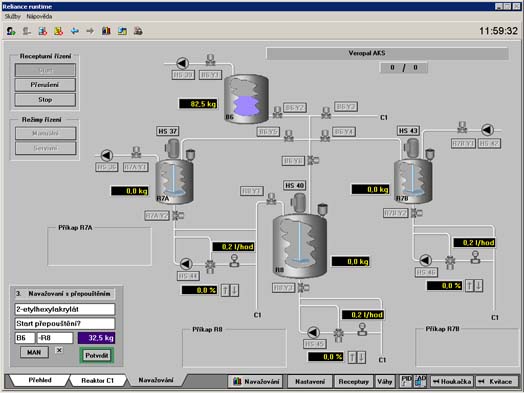The height and width of the screenshot is (393, 524).
Task: Click pump symbol above HS 45 label
Action: coord(313,333)
